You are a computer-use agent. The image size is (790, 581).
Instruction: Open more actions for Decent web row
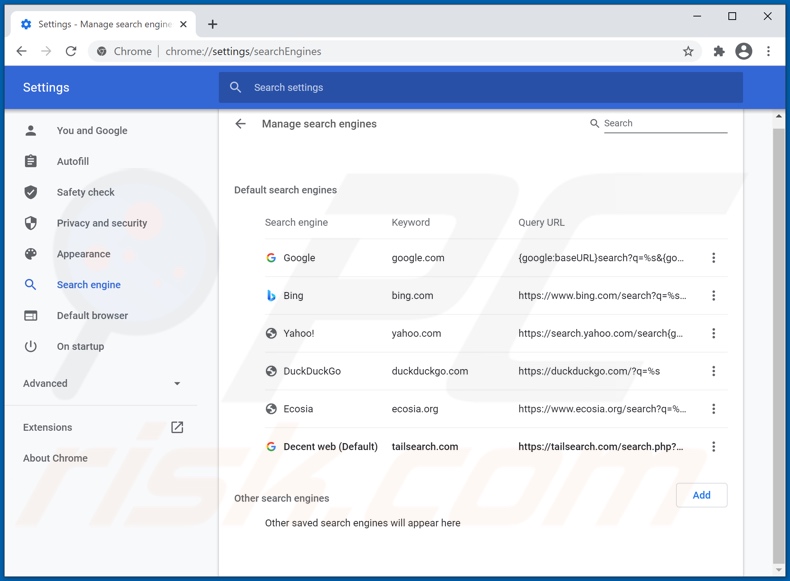click(713, 446)
